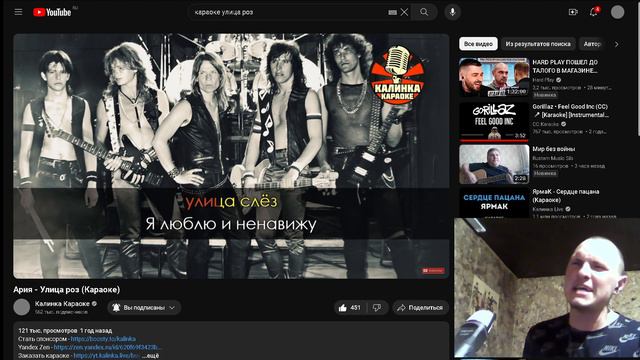
Task: Click the 121 тыс. просмотров text
Action: [47, 331]
